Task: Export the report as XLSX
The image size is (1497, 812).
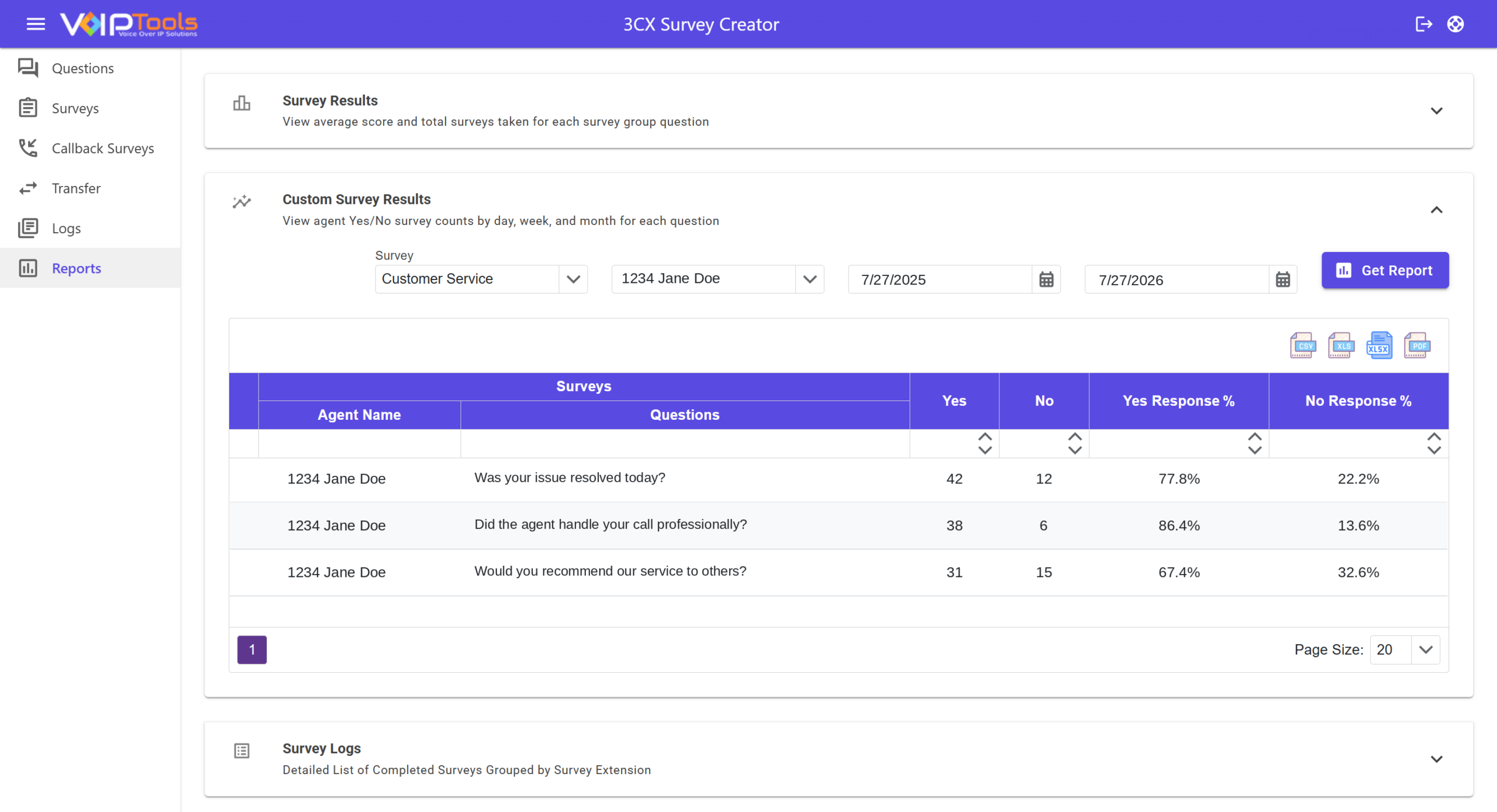Action: tap(1379, 345)
